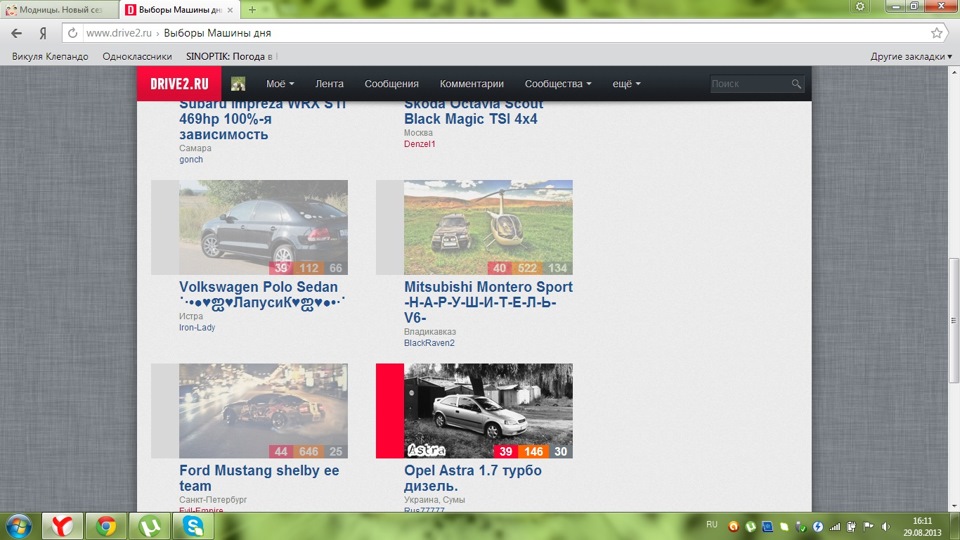Reload the page with the refresh icon
Viewport: 960px width, 540px height.
[72, 33]
